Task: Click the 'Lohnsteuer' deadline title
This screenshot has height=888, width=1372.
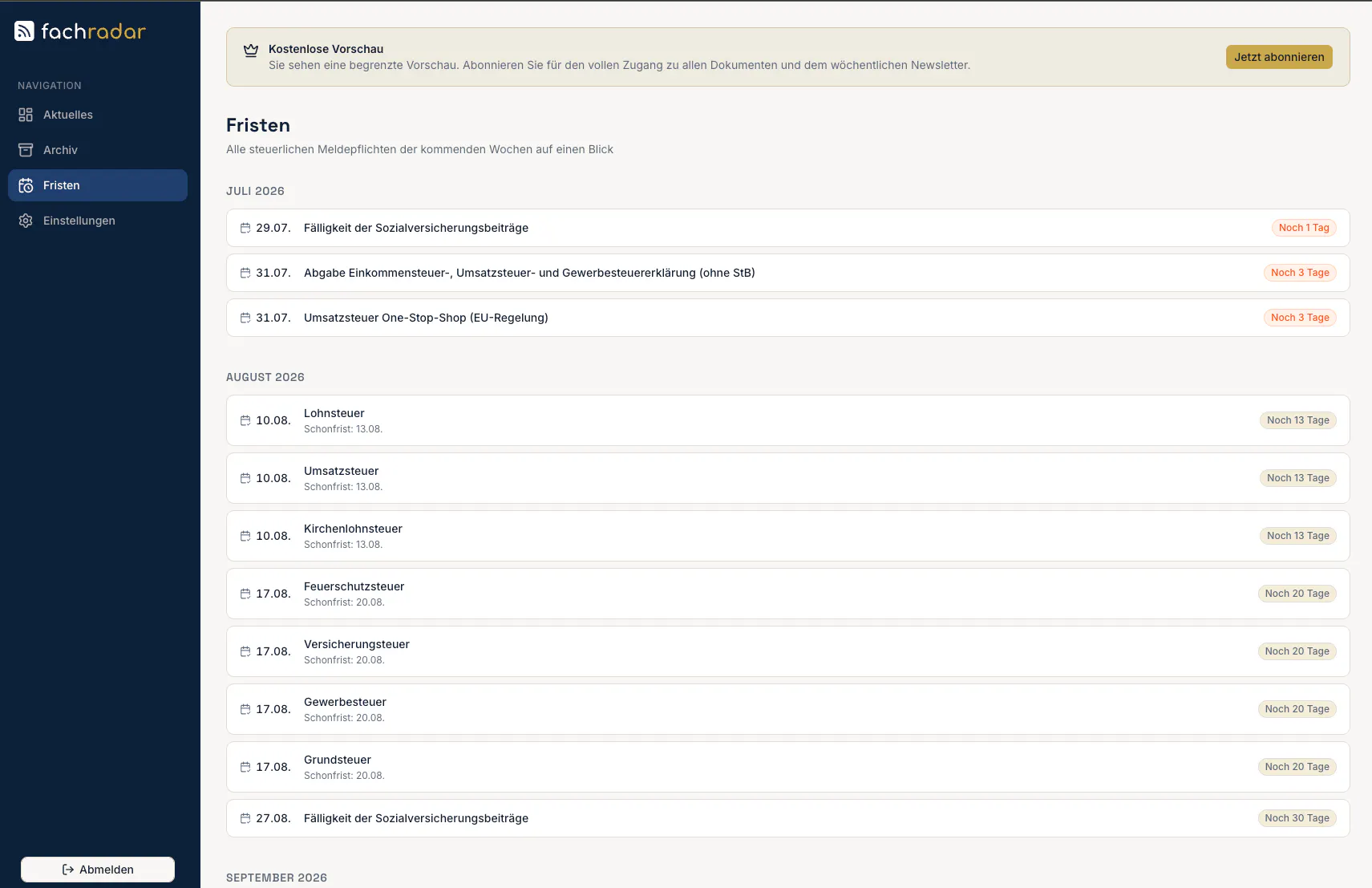Action: click(334, 413)
